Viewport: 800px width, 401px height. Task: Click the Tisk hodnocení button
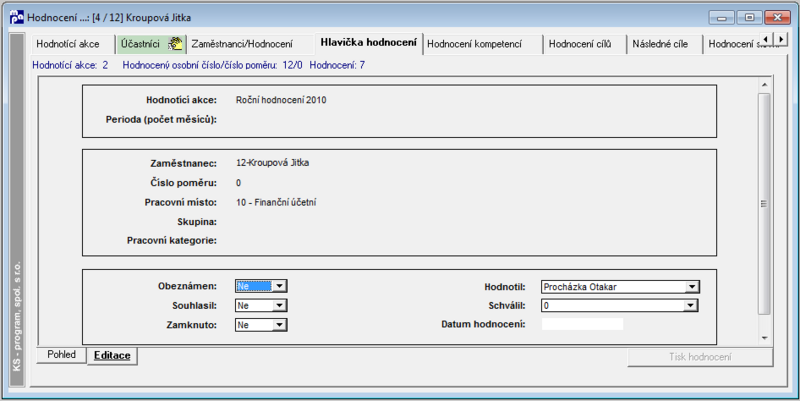pos(700,357)
